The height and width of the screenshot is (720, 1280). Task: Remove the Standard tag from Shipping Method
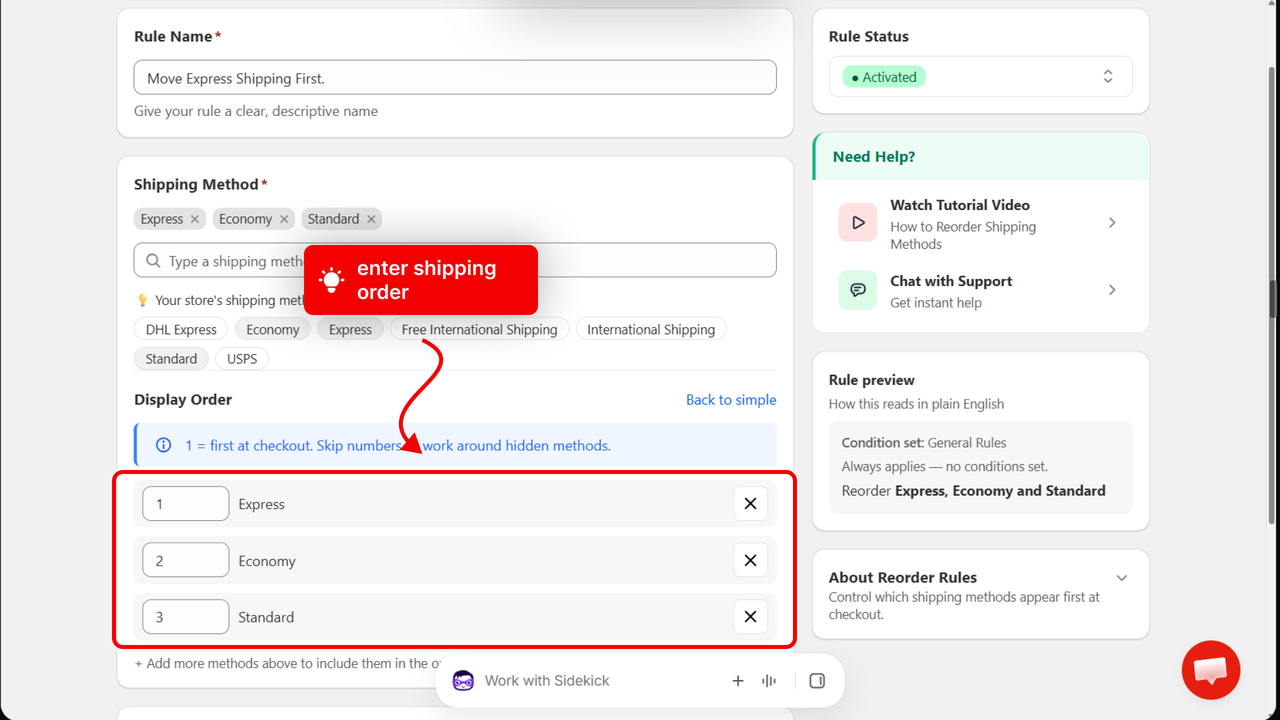(x=371, y=219)
